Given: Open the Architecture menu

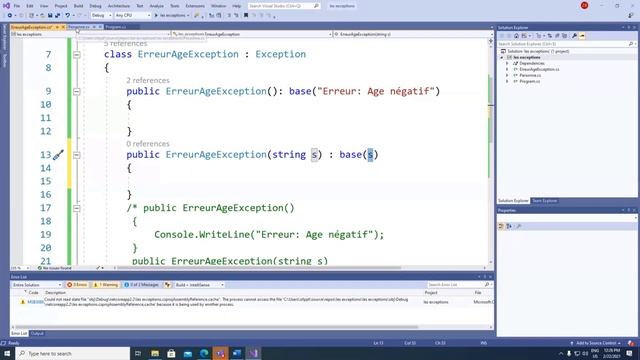Looking at the screenshot, I should click(119, 6).
